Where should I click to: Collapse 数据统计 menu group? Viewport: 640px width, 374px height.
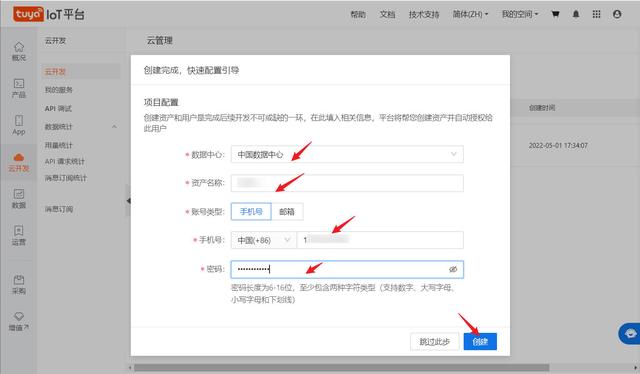[114, 127]
